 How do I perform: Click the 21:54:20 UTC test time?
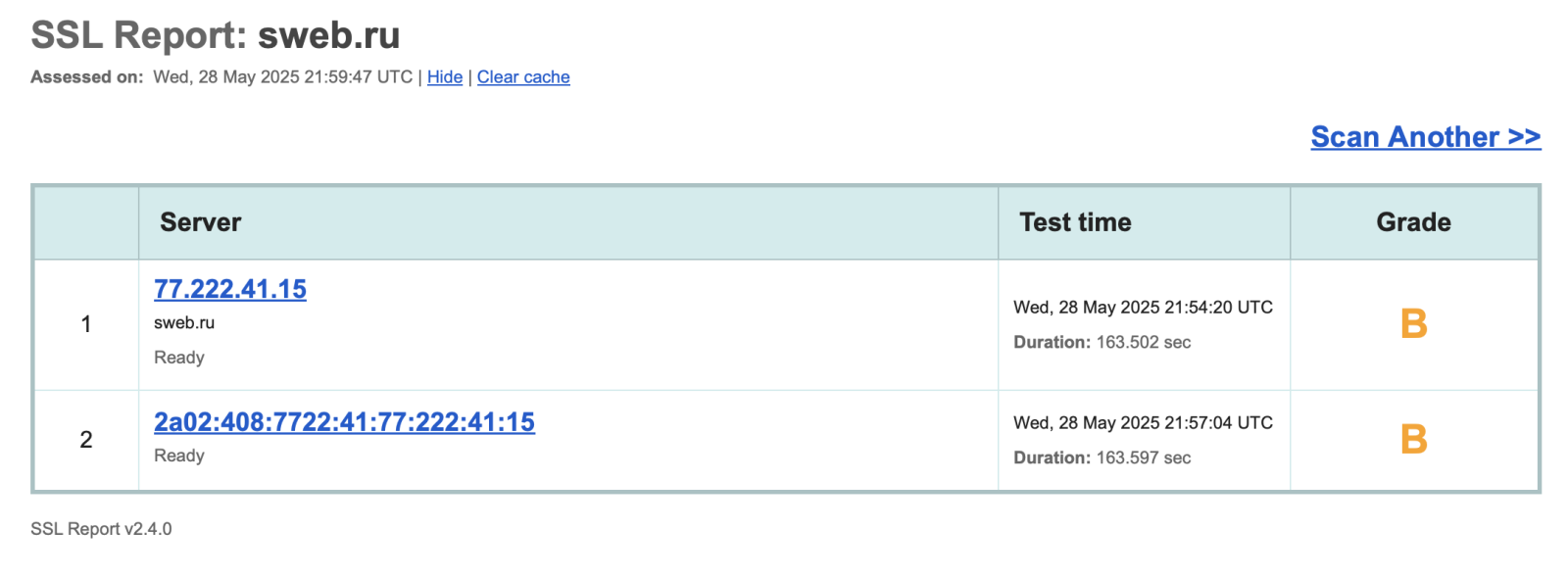pyautogui.click(x=1143, y=308)
